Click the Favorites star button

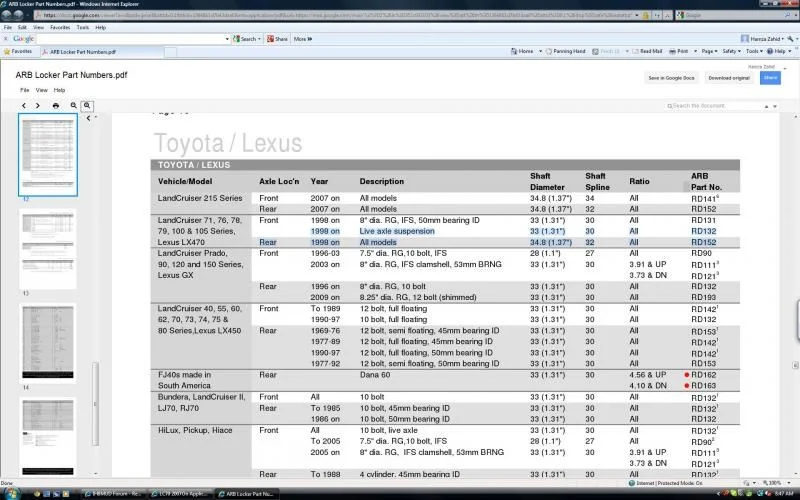(x=17, y=52)
